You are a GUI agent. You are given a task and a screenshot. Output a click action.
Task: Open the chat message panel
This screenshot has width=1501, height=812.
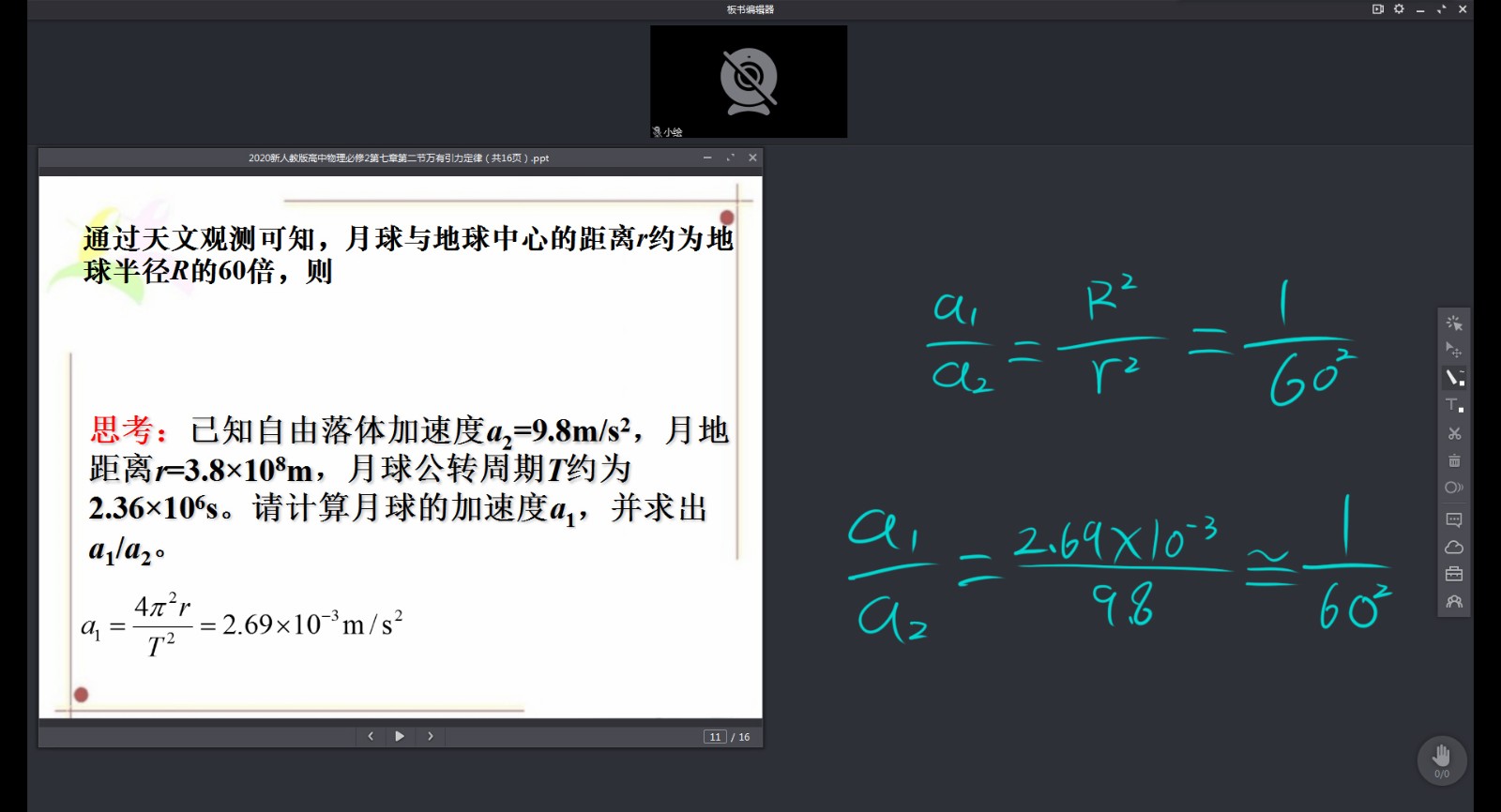point(1454,519)
